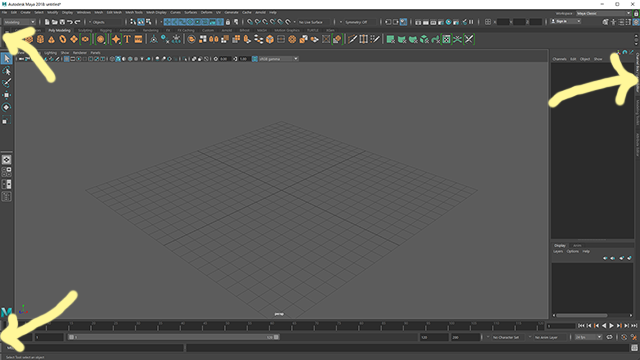
Task: Click the current frame input field
Action: pos(561,326)
